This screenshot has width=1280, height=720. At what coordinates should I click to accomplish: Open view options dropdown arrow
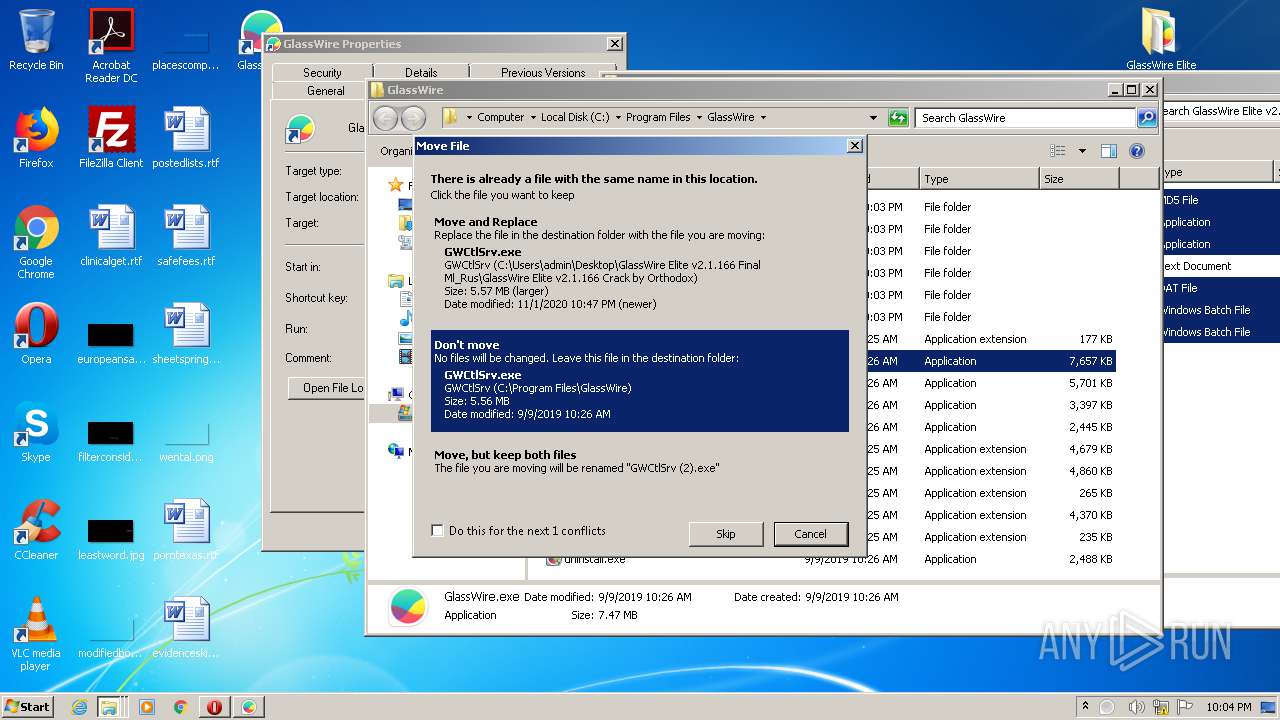coord(1082,151)
